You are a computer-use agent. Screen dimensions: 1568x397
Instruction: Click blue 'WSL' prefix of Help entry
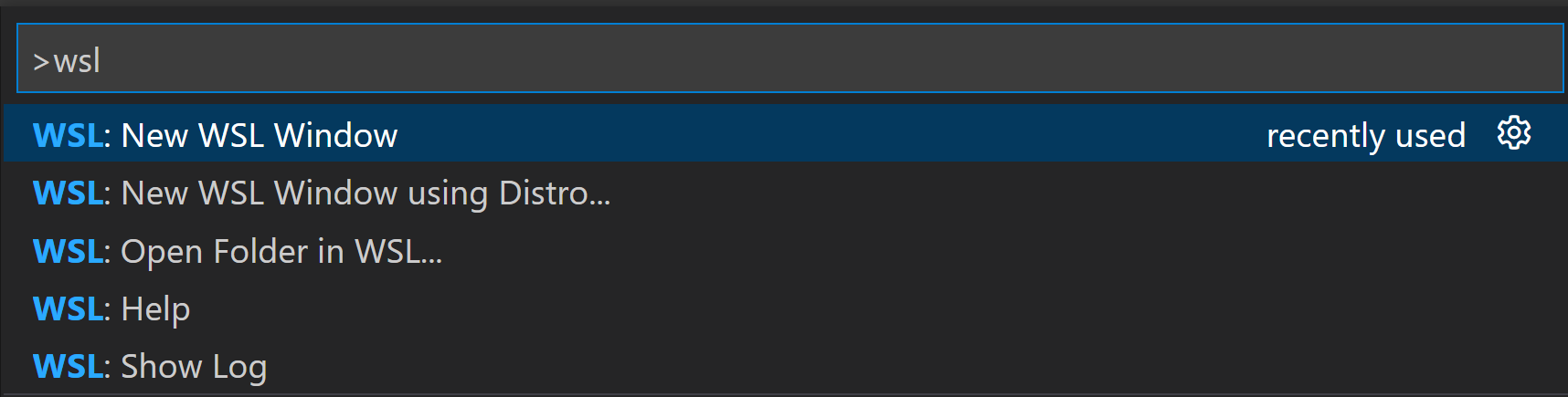[69, 309]
